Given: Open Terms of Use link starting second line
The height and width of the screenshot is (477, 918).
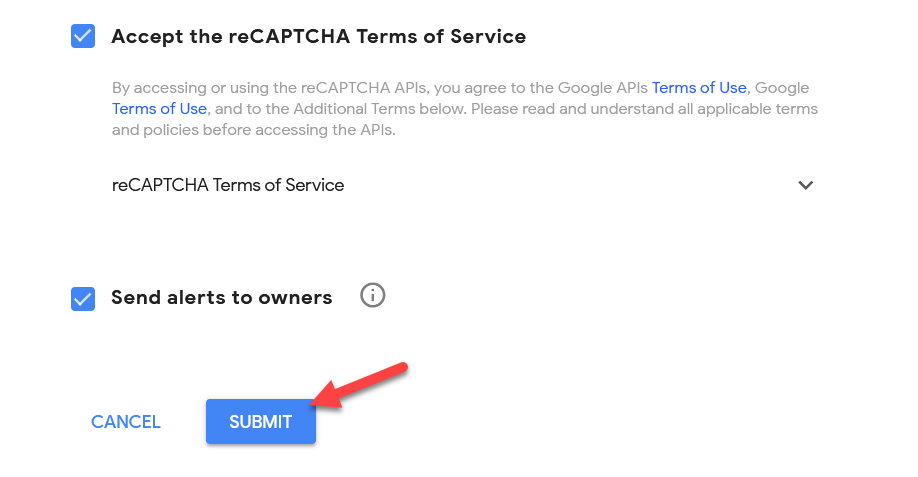Looking at the screenshot, I should (x=159, y=109).
